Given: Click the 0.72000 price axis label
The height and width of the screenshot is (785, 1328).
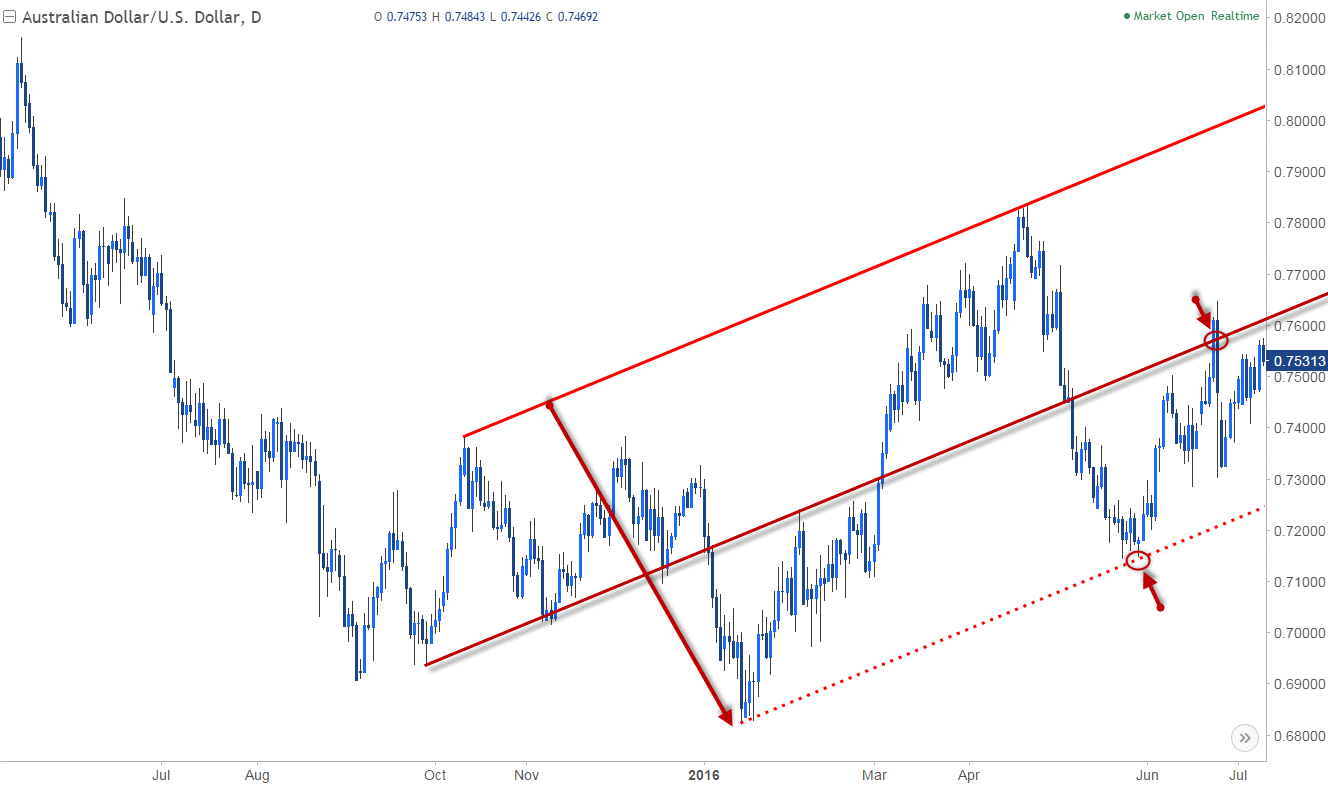Looking at the screenshot, I should [x=1298, y=530].
